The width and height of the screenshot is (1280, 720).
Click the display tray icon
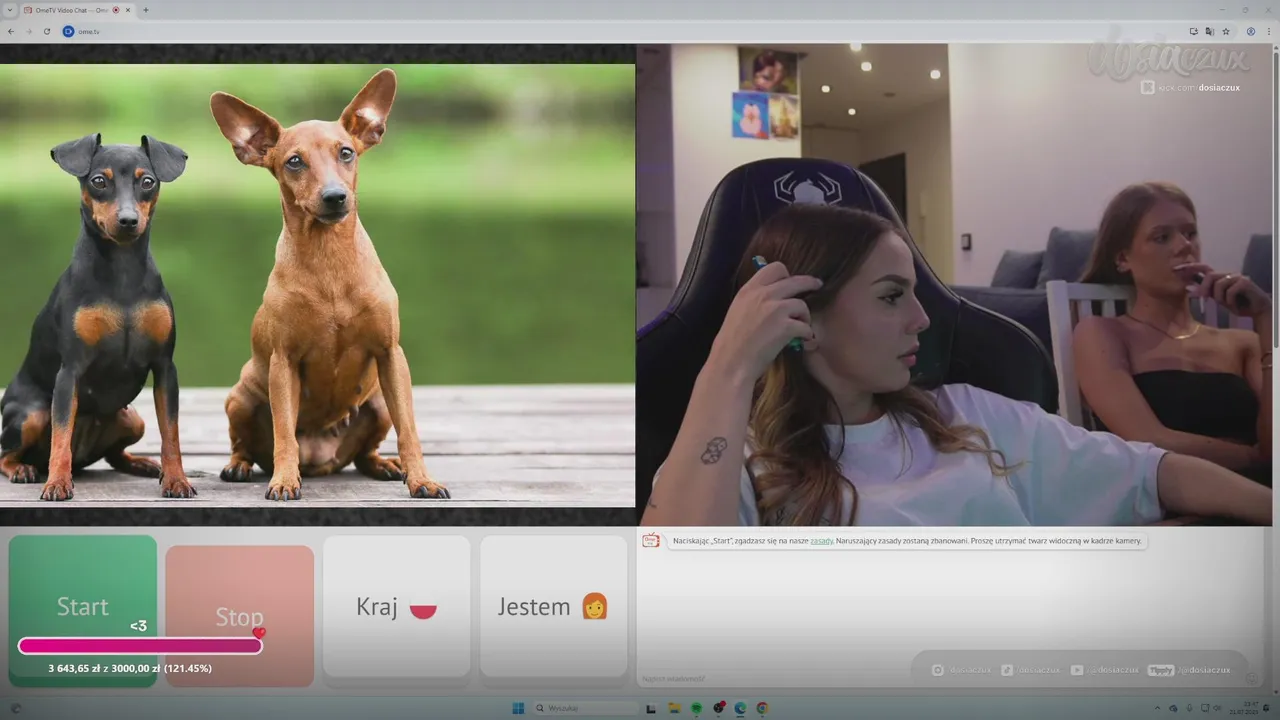(1203, 708)
